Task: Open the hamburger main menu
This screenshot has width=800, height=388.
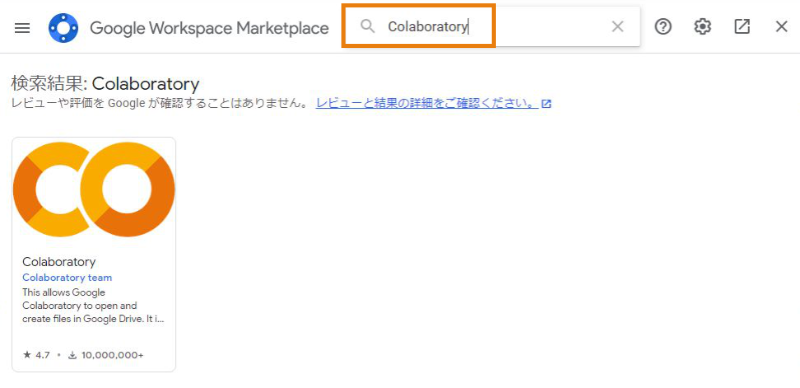Action: [22, 28]
